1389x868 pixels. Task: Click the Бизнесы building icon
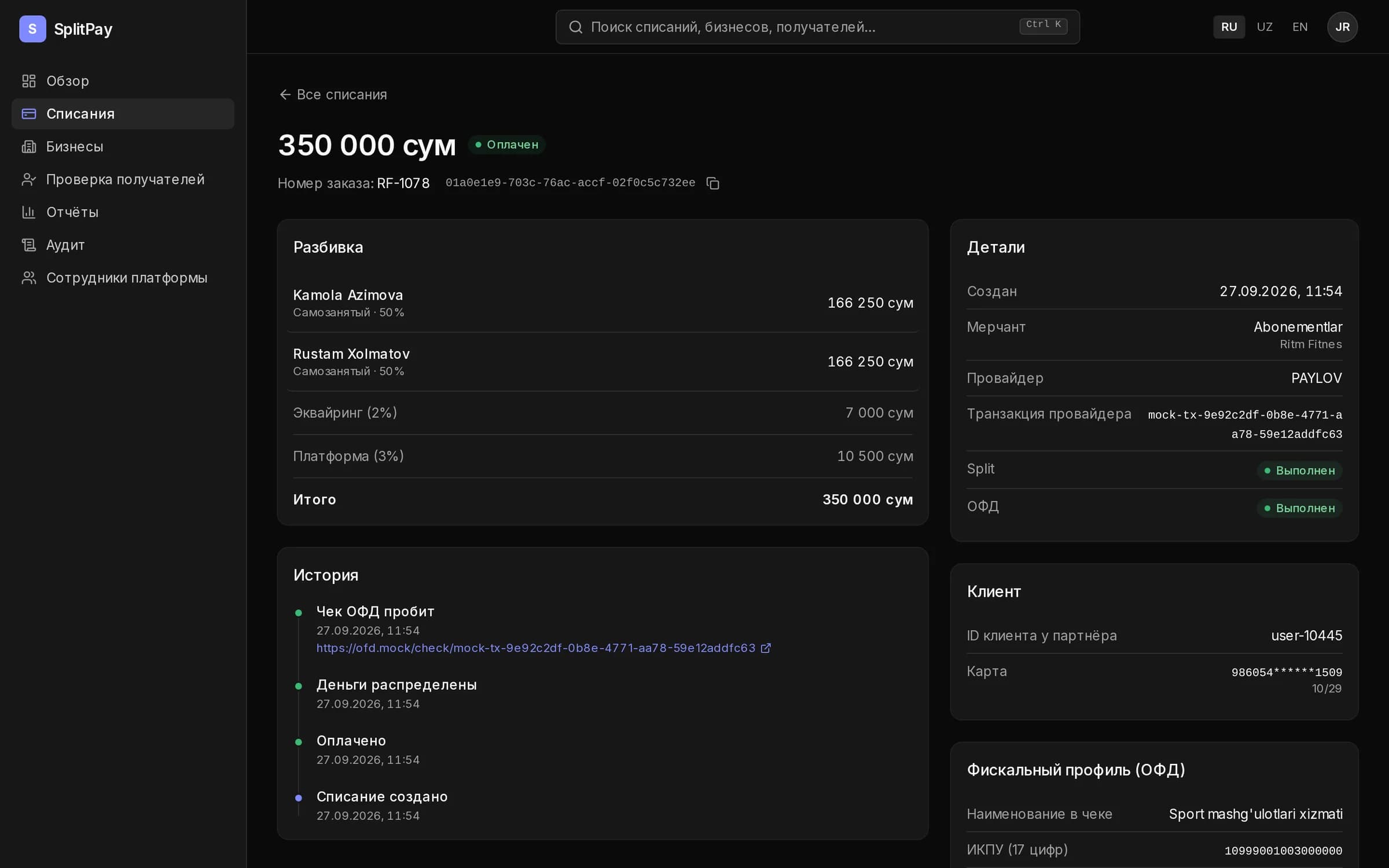[x=29, y=147]
